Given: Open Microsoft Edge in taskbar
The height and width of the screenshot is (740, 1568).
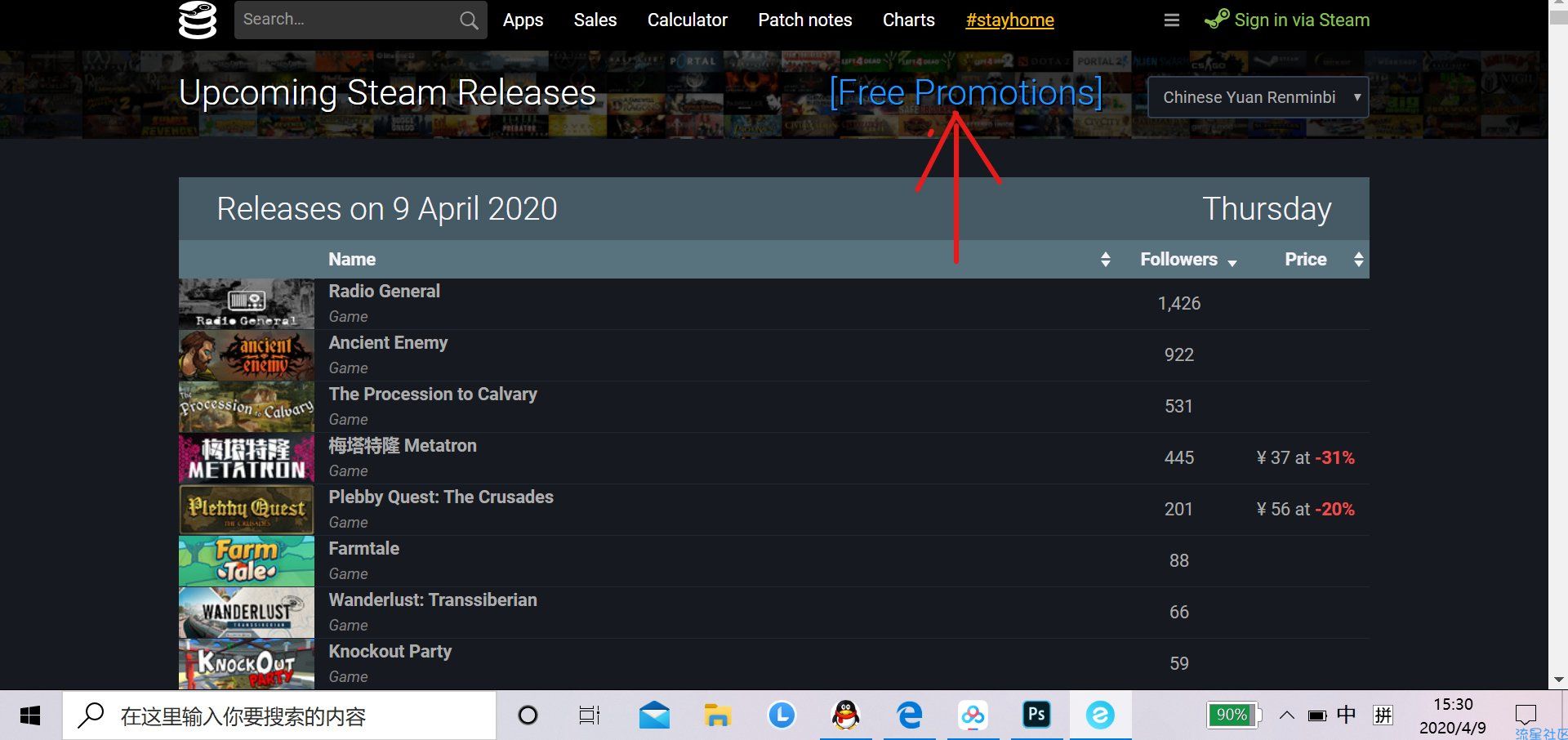Looking at the screenshot, I should (x=909, y=716).
